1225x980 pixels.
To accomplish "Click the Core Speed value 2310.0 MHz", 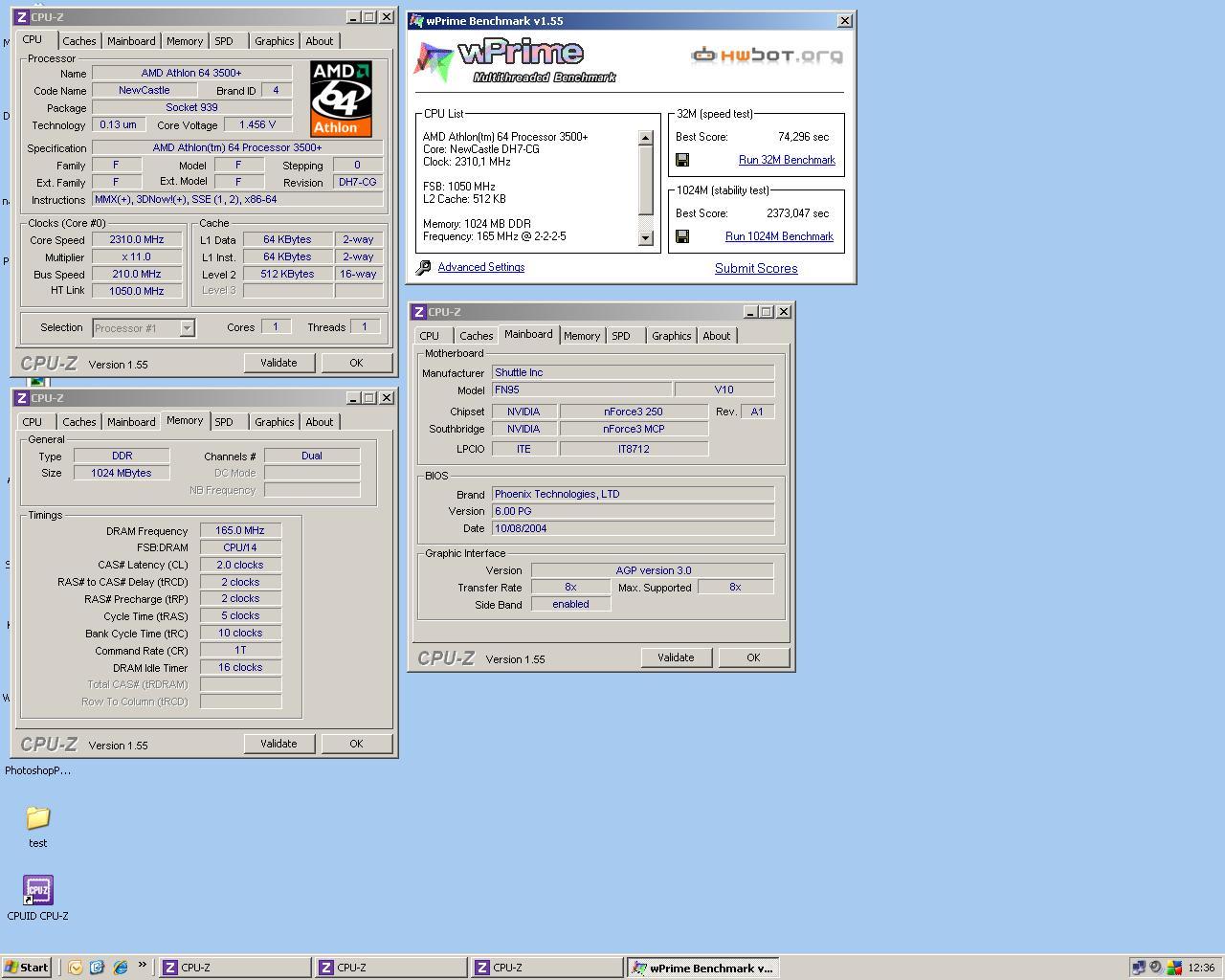I will (x=137, y=240).
